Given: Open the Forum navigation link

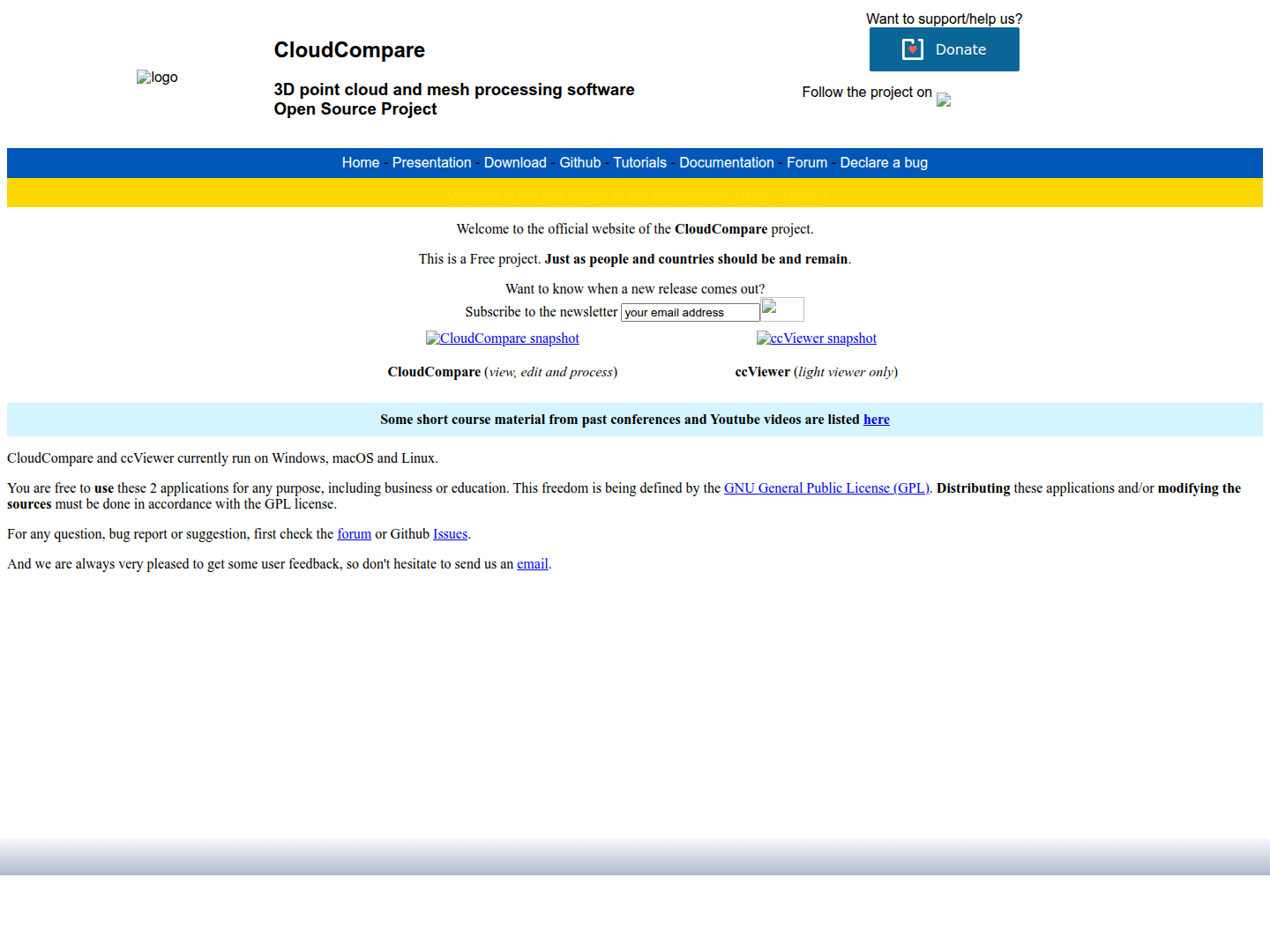Looking at the screenshot, I should coord(807,163).
